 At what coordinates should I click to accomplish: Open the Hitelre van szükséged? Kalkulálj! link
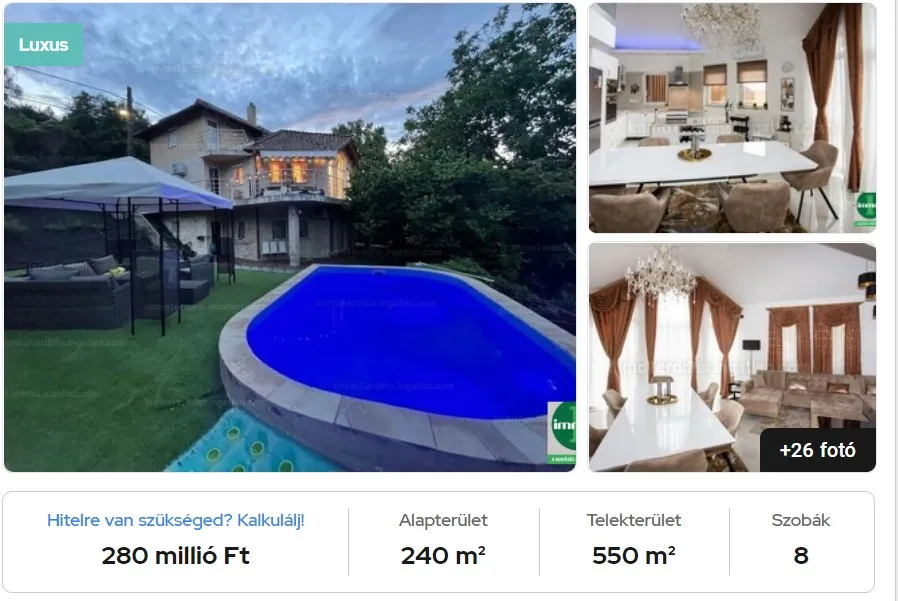176,520
